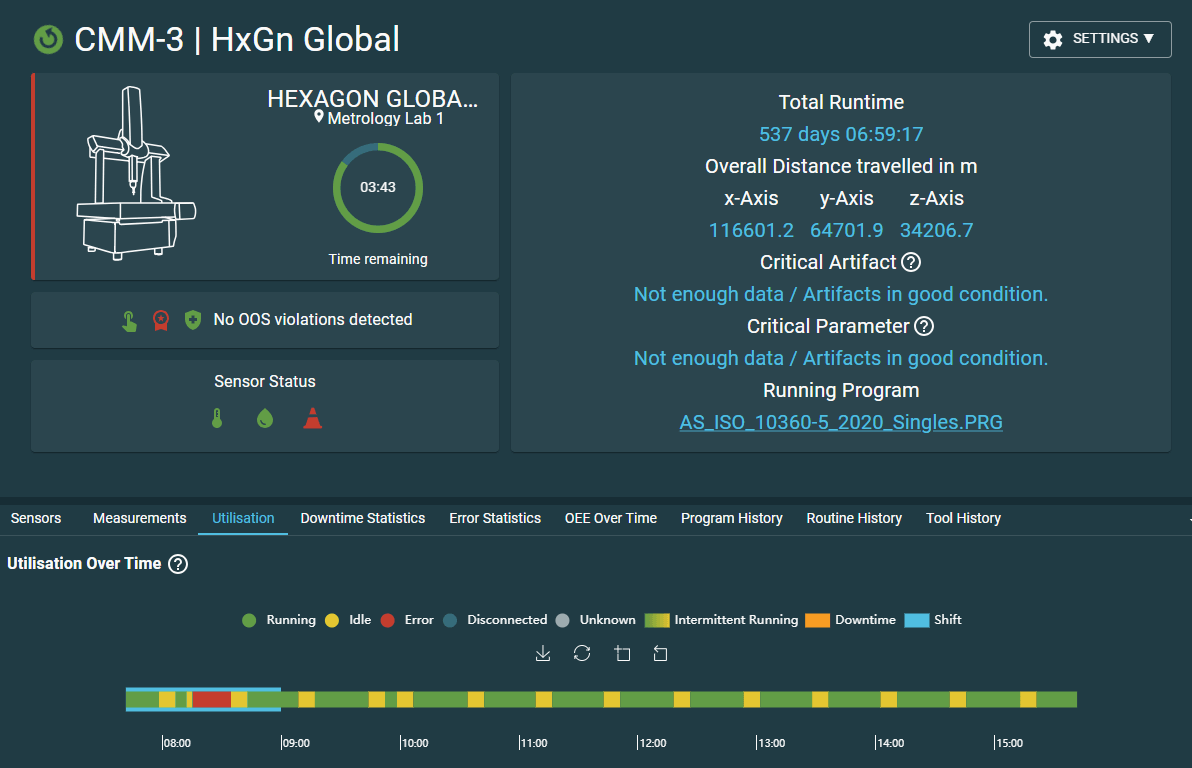Expand the hidden tabs overflow arrow
Viewport: 1192px width, 768px height.
(1187, 519)
